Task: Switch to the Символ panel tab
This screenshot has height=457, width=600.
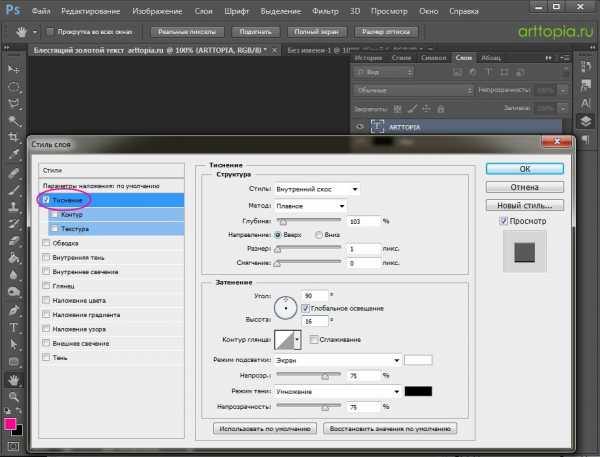Action: click(434, 58)
